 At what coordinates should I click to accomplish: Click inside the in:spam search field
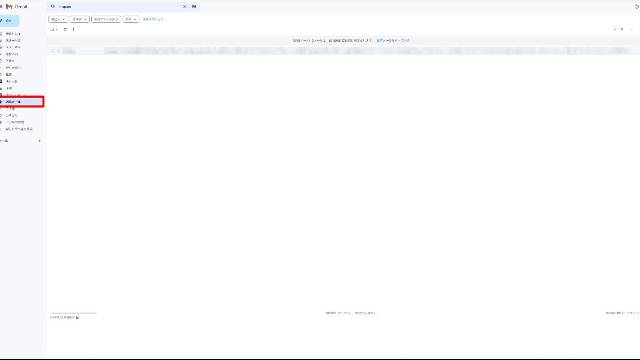point(118,7)
